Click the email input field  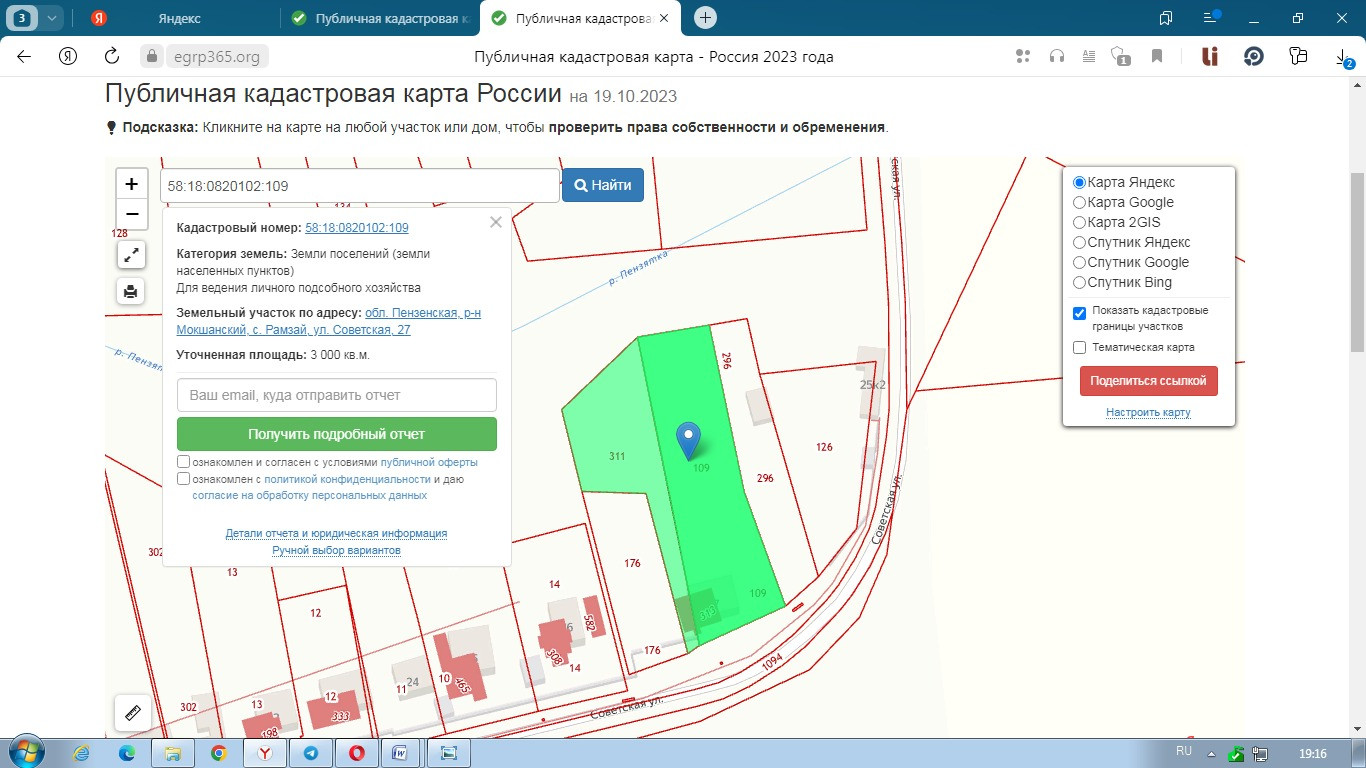point(336,395)
